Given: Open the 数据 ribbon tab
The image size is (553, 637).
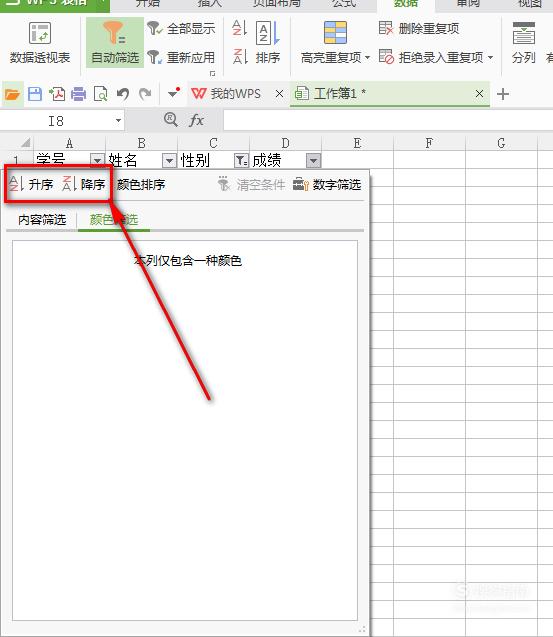Looking at the screenshot, I should 406,4.
